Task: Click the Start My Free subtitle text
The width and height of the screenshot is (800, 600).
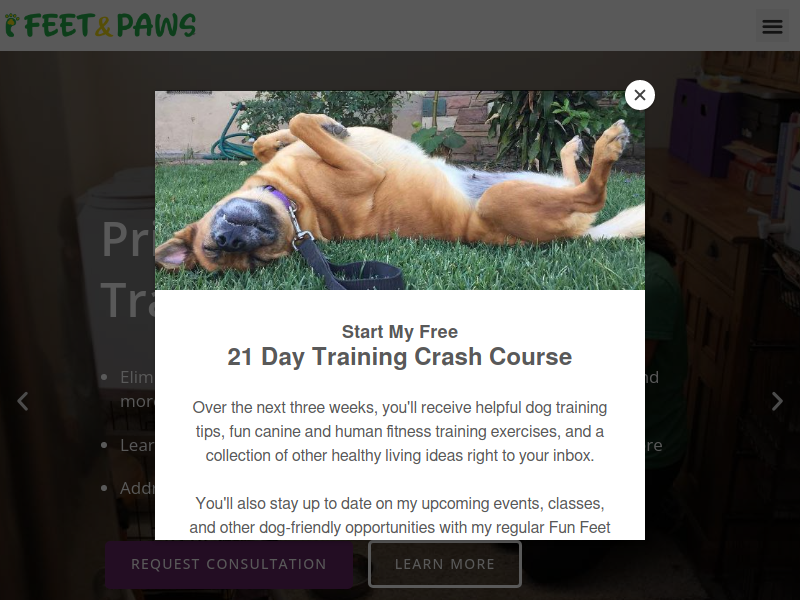Action: pyautogui.click(x=400, y=332)
